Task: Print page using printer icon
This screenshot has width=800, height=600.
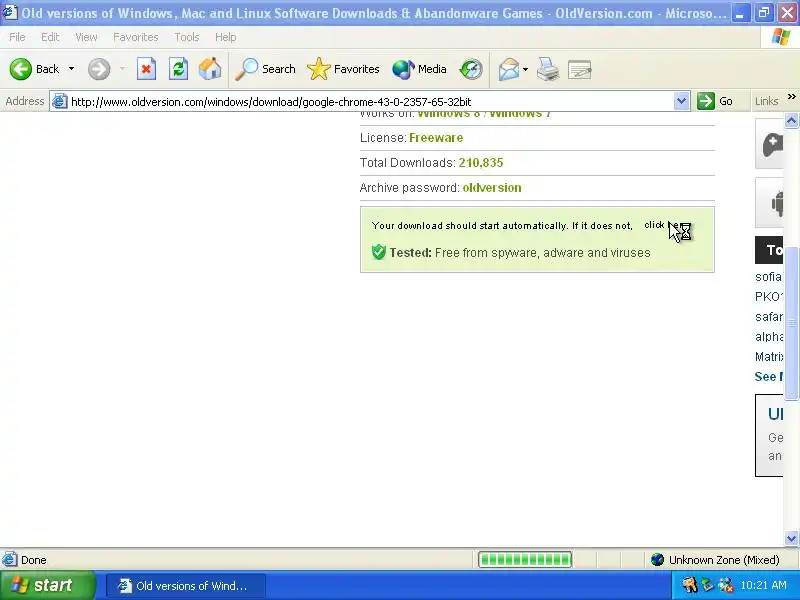Action: [x=548, y=69]
